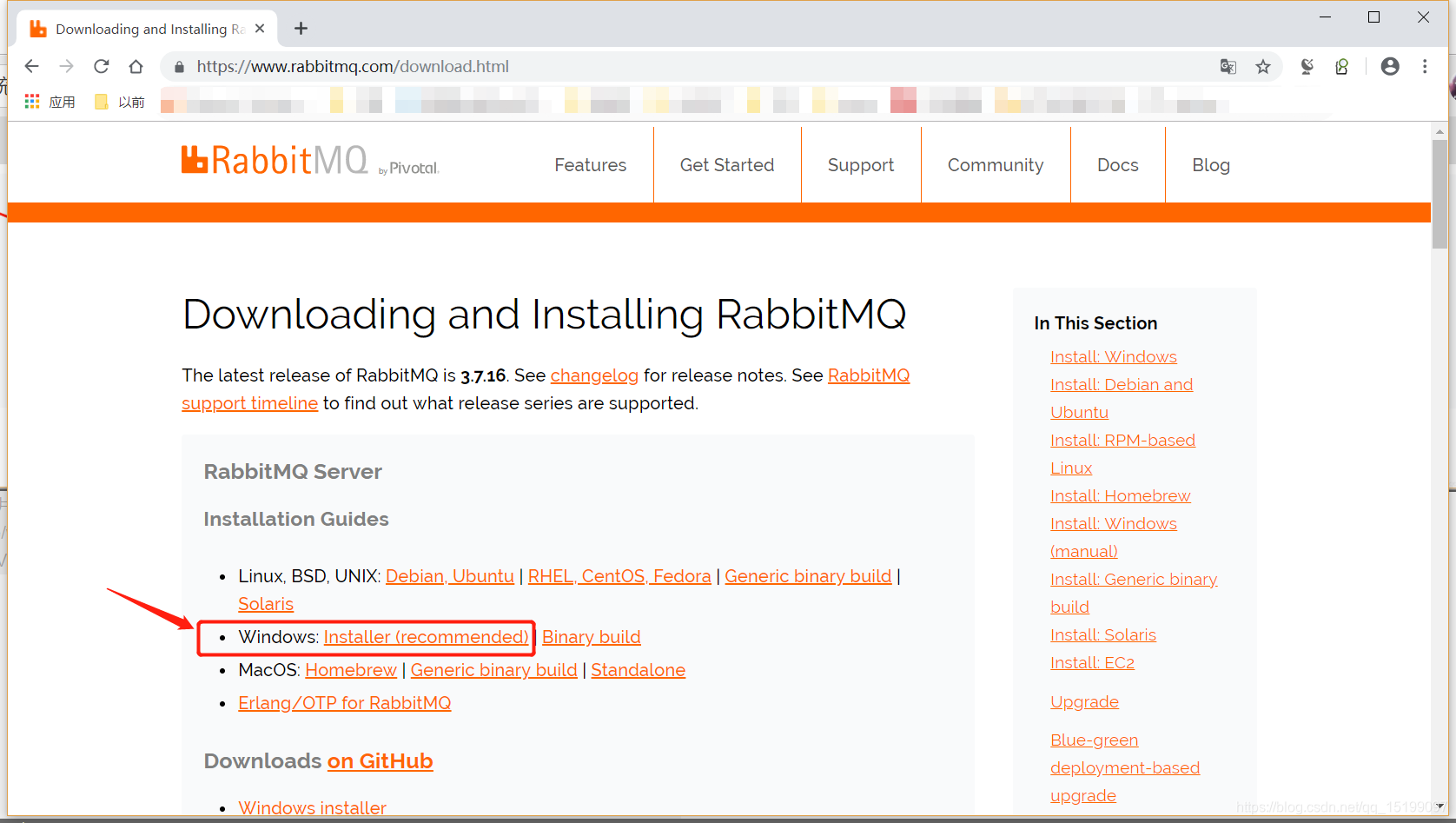
Task: Open sidebar Install: Windows (manual)
Action: pos(1114,537)
